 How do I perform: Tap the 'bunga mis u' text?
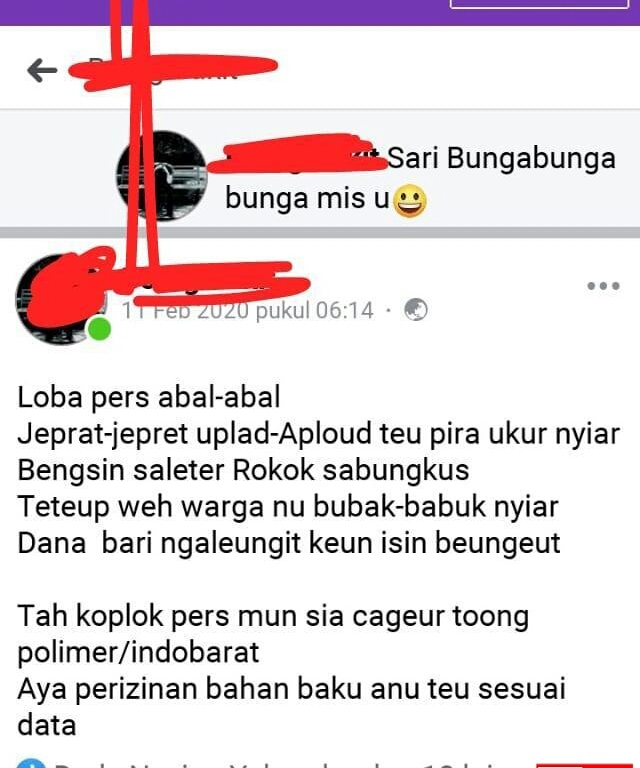[x=307, y=199]
